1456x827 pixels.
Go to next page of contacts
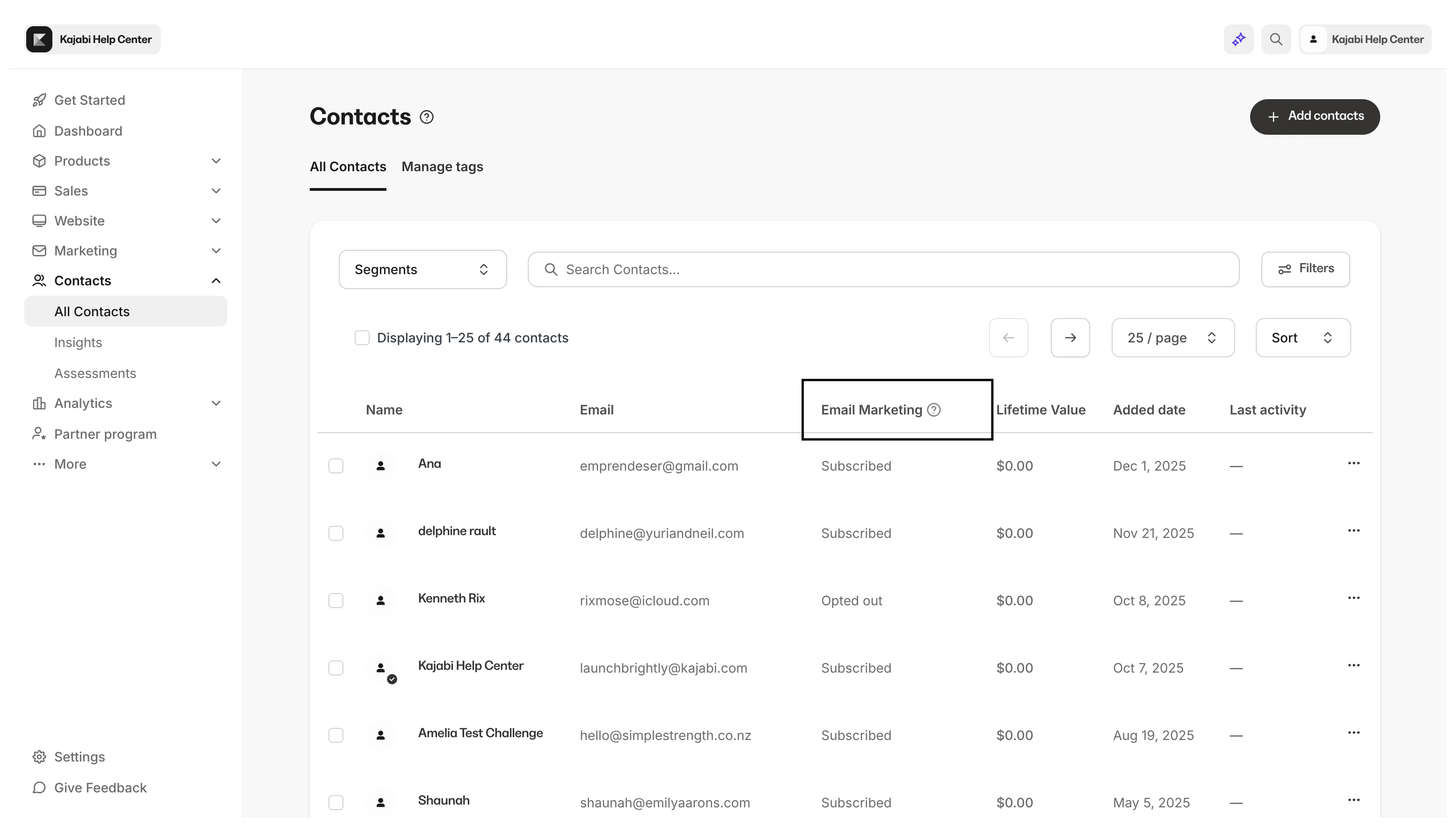click(1070, 338)
